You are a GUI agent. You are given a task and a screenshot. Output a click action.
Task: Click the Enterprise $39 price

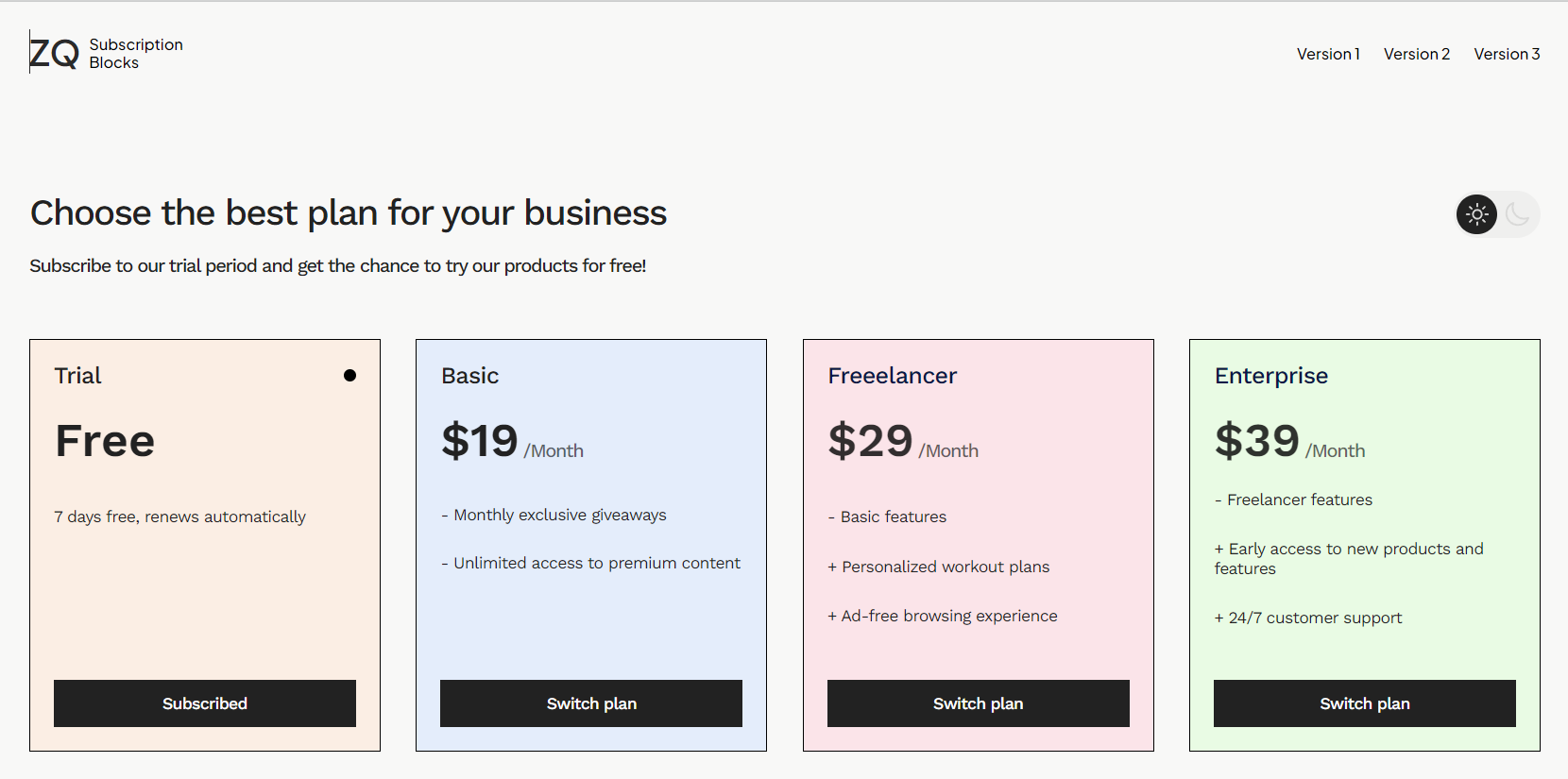[1257, 441]
